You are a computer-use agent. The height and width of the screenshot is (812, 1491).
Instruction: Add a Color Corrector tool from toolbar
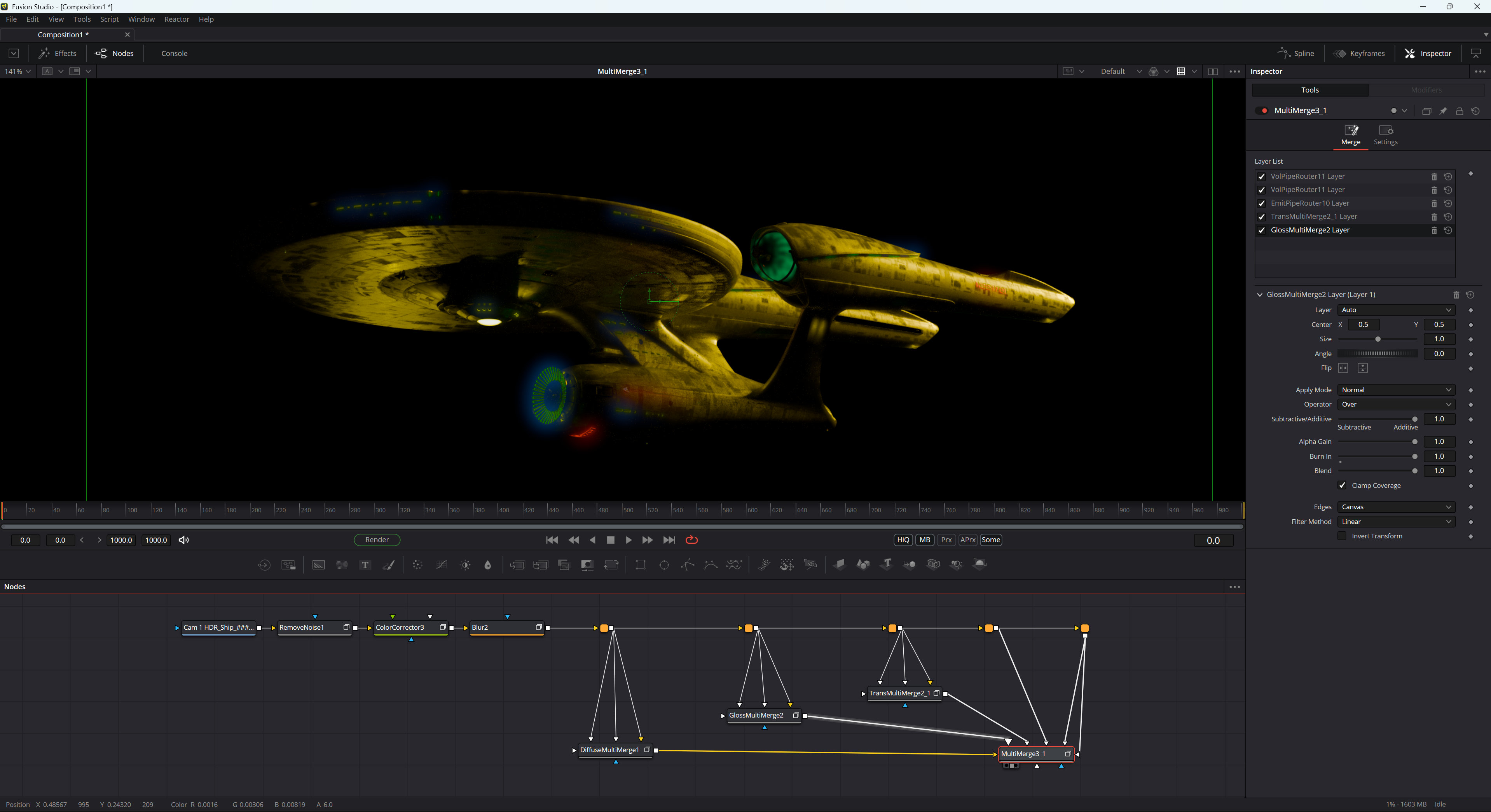(x=418, y=565)
